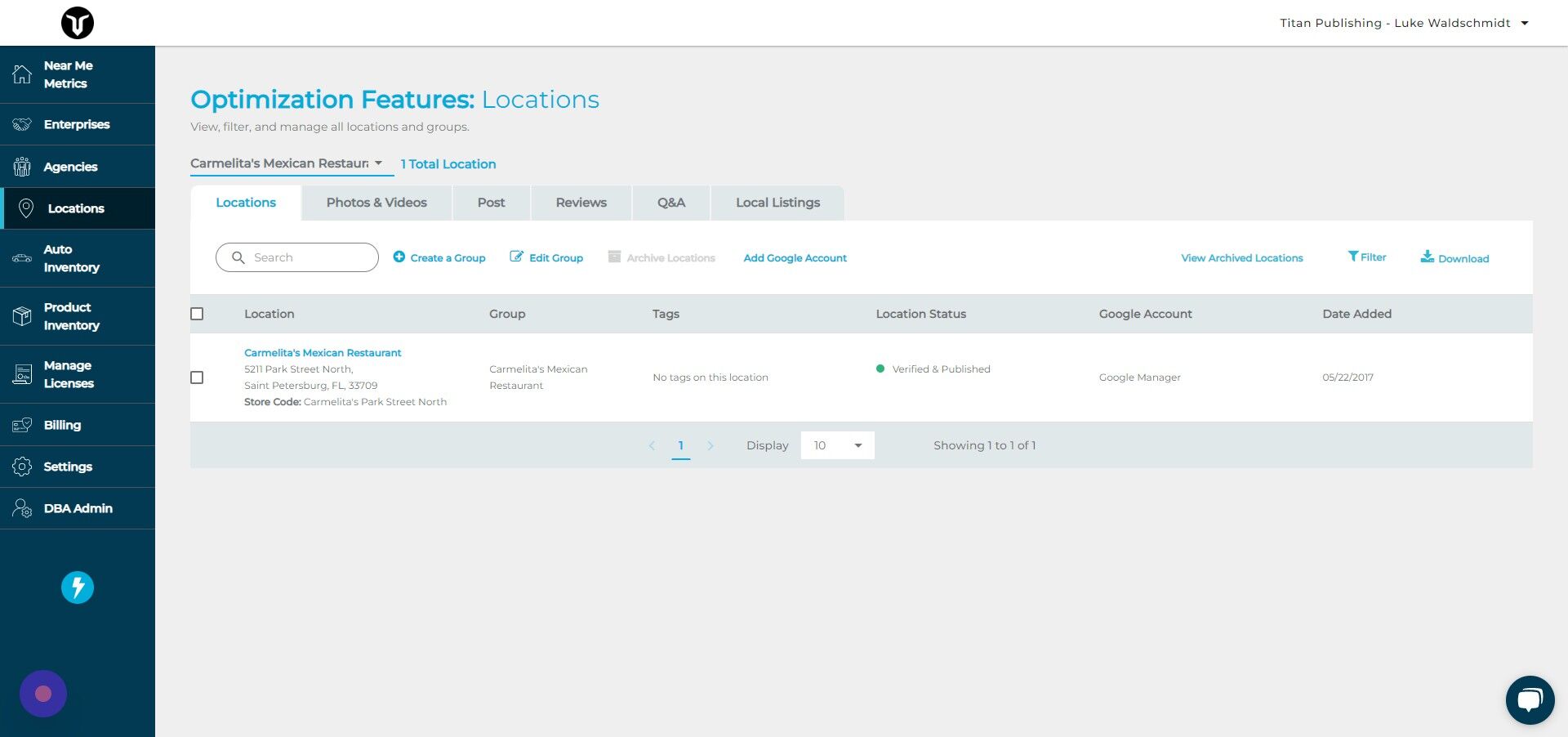This screenshot has width=1568, height=737.
Task: Click into the Search input field
Action: 297,257
